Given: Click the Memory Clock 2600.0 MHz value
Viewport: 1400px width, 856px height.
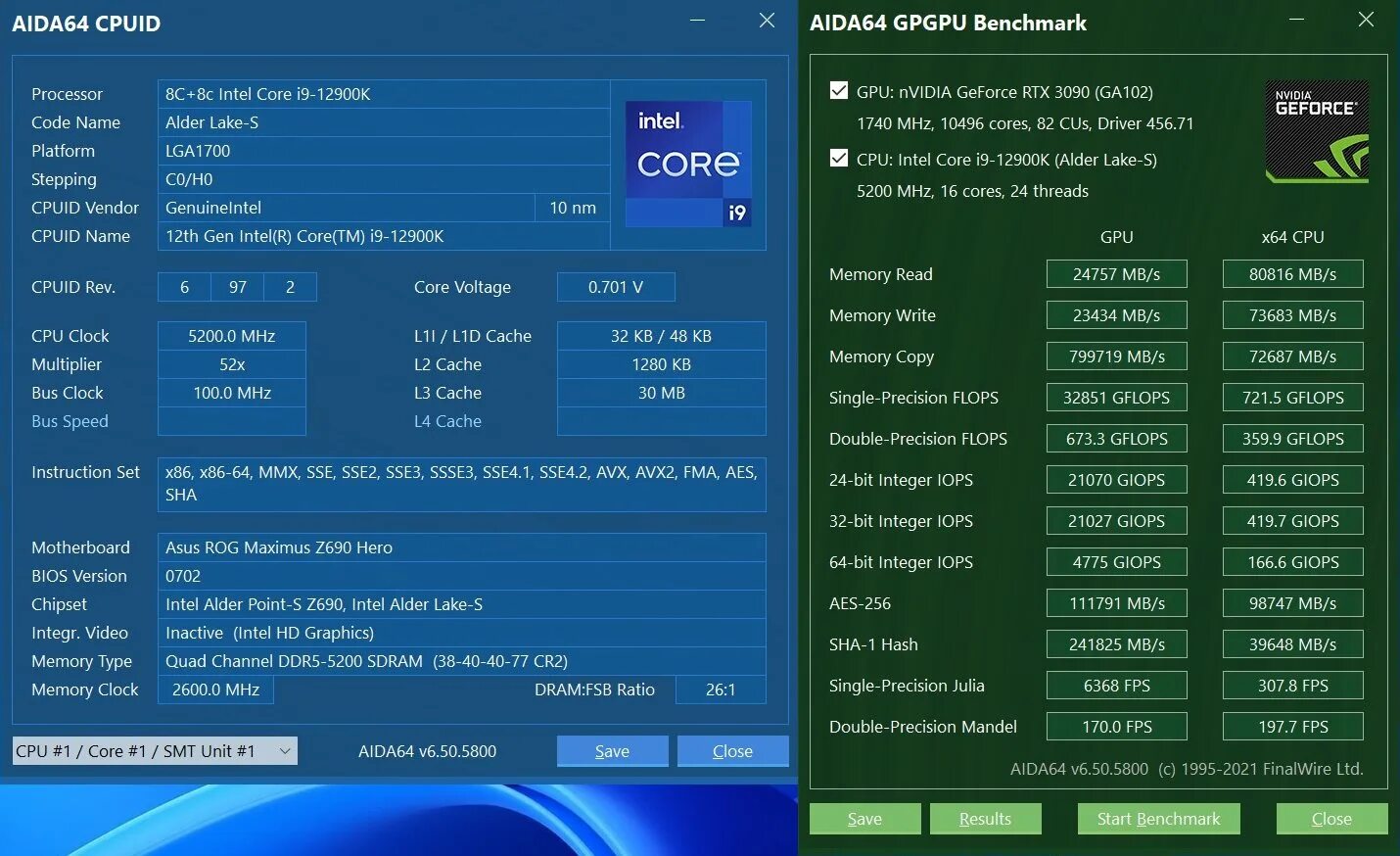Looking at the screenshot, I should (x=215, y=690).
